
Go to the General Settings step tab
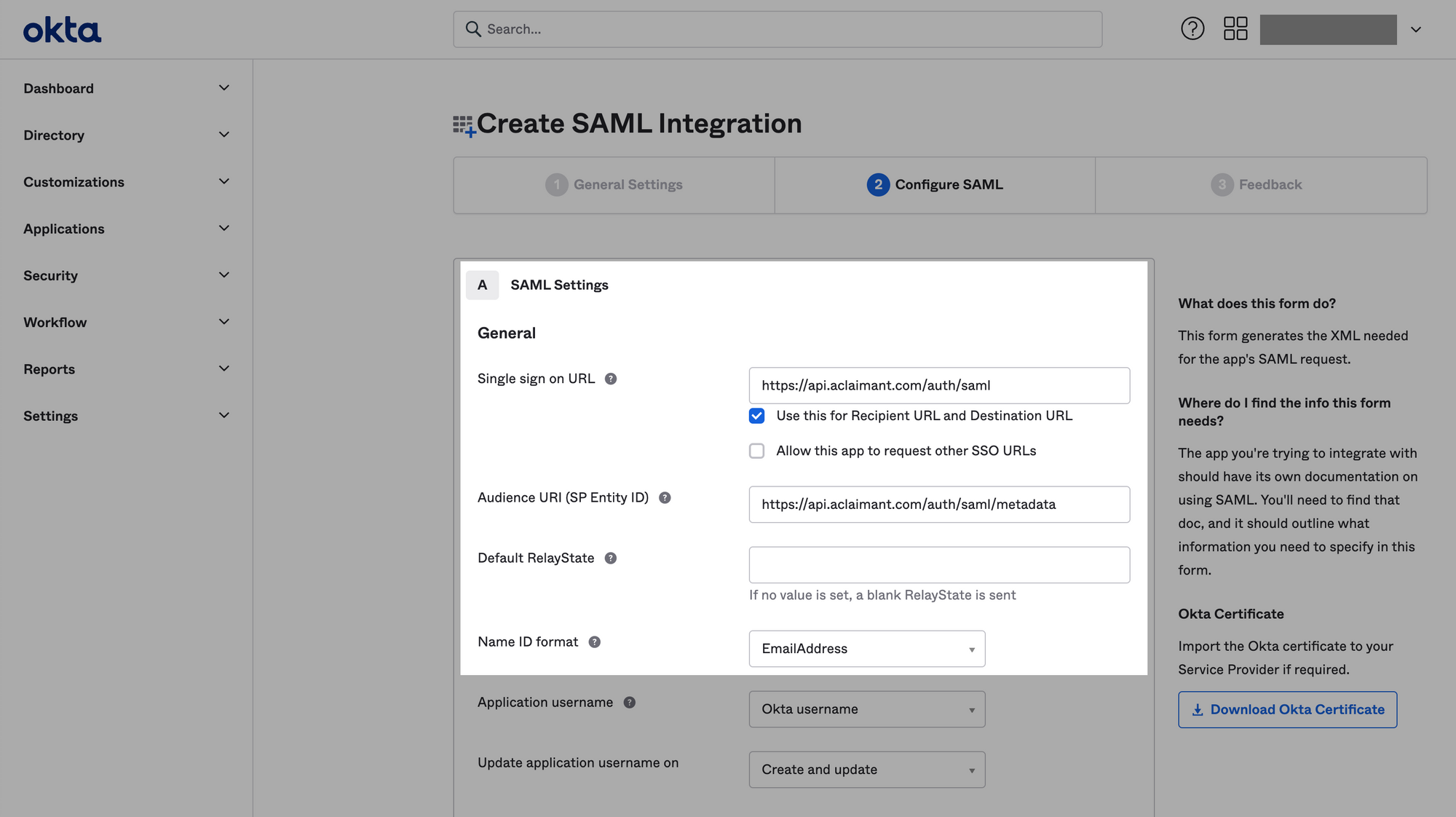pos(614,185)
